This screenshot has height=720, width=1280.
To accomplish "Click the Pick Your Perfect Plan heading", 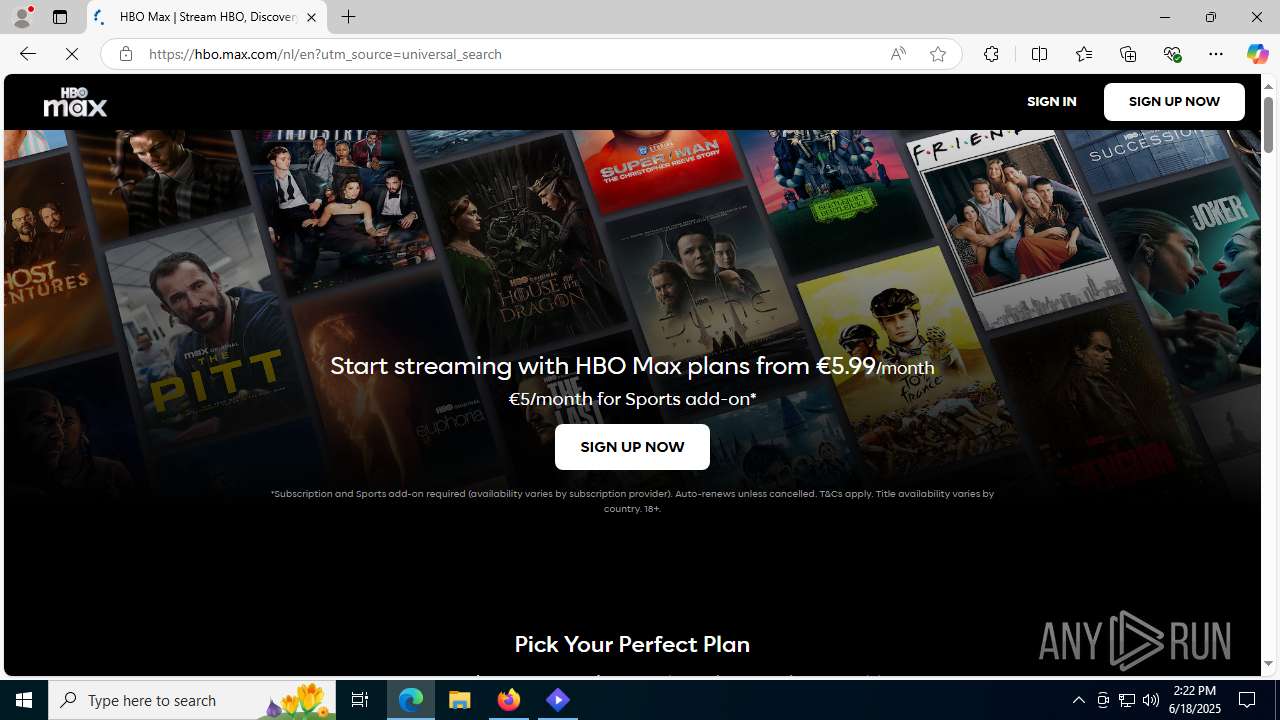I will point(632,644).
